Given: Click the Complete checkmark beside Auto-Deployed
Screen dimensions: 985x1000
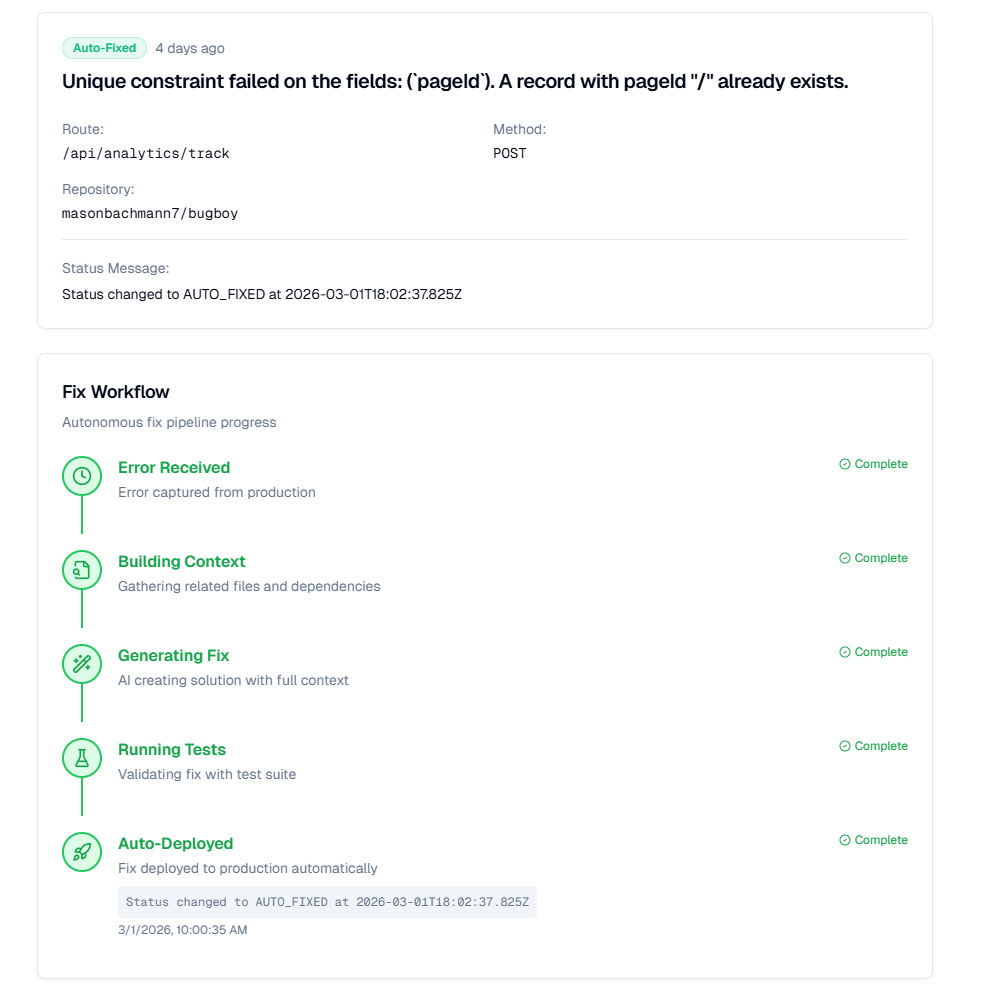Looking at the screenshot, I should [x=845, y=840].
